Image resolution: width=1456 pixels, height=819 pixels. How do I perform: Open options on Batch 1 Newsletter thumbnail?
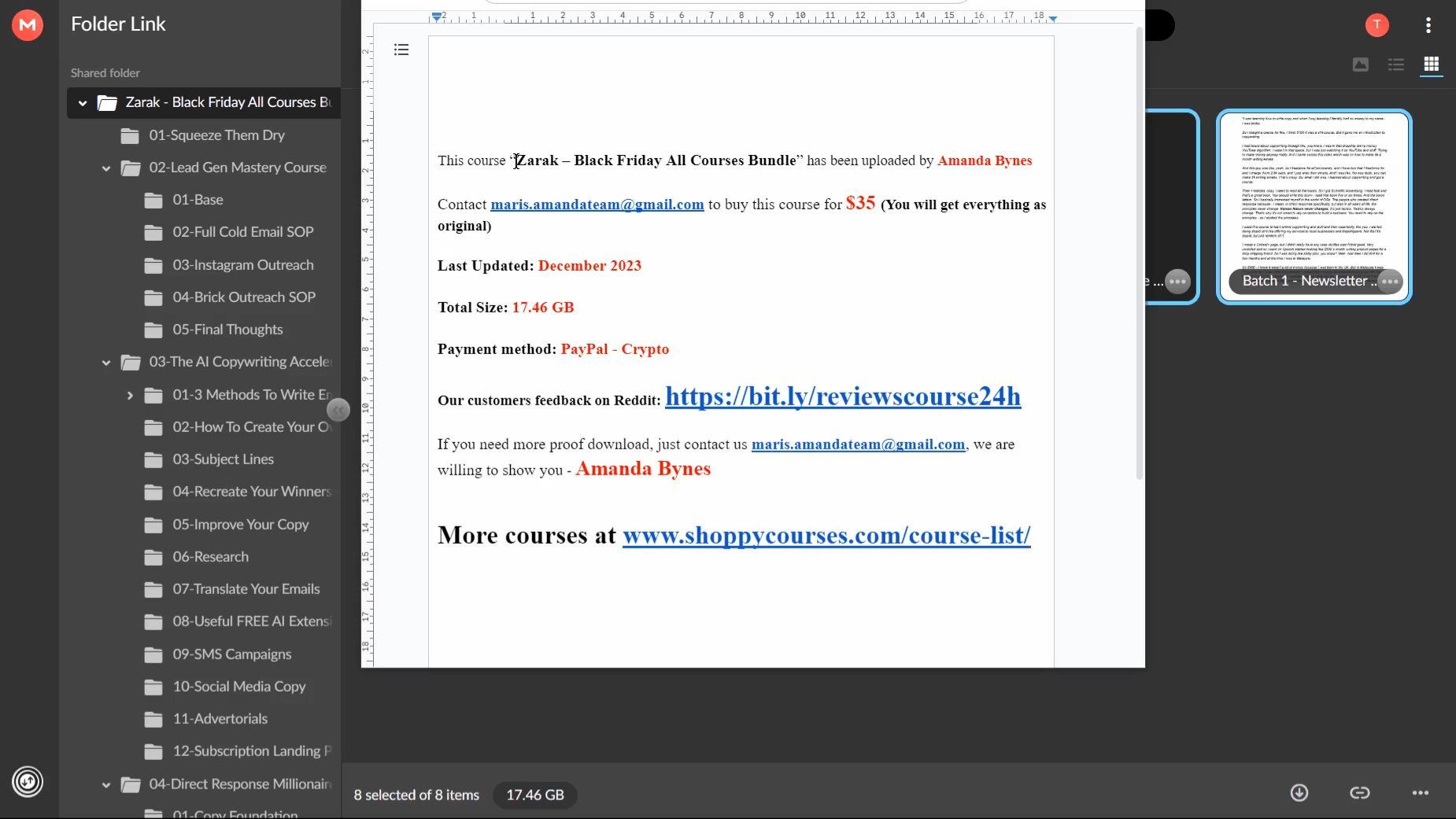[x=1390, y=282]
